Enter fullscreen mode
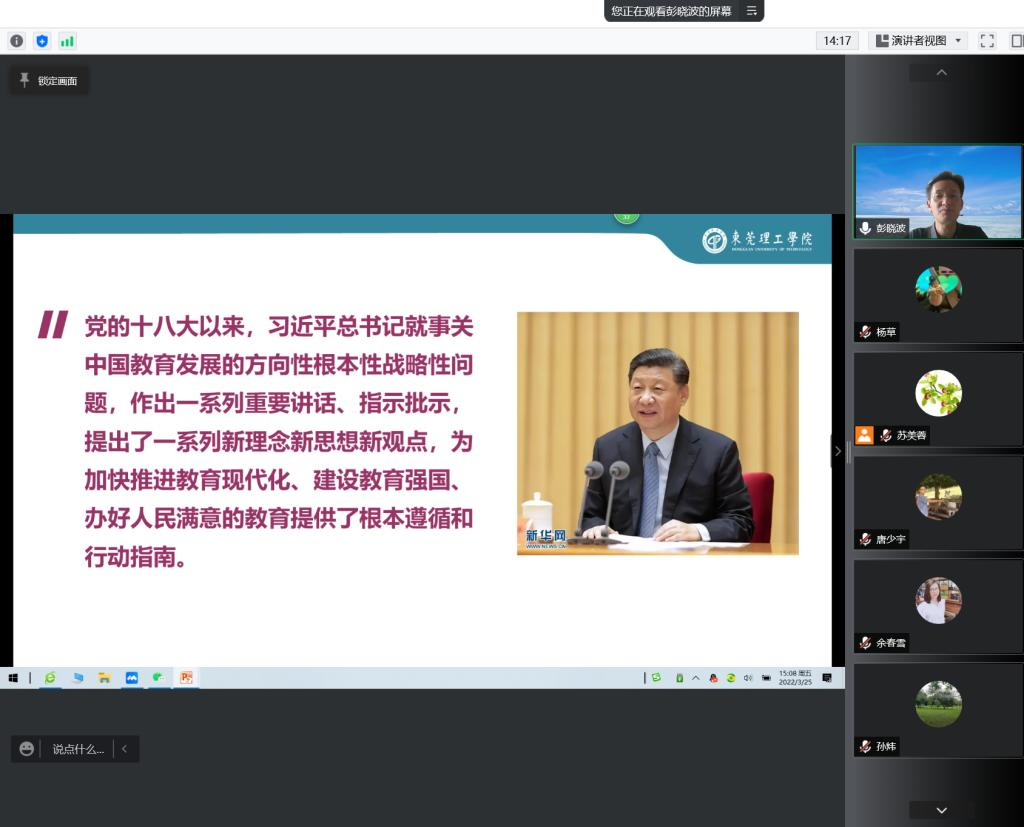1024x827 pixels. (x=987, y=41)
